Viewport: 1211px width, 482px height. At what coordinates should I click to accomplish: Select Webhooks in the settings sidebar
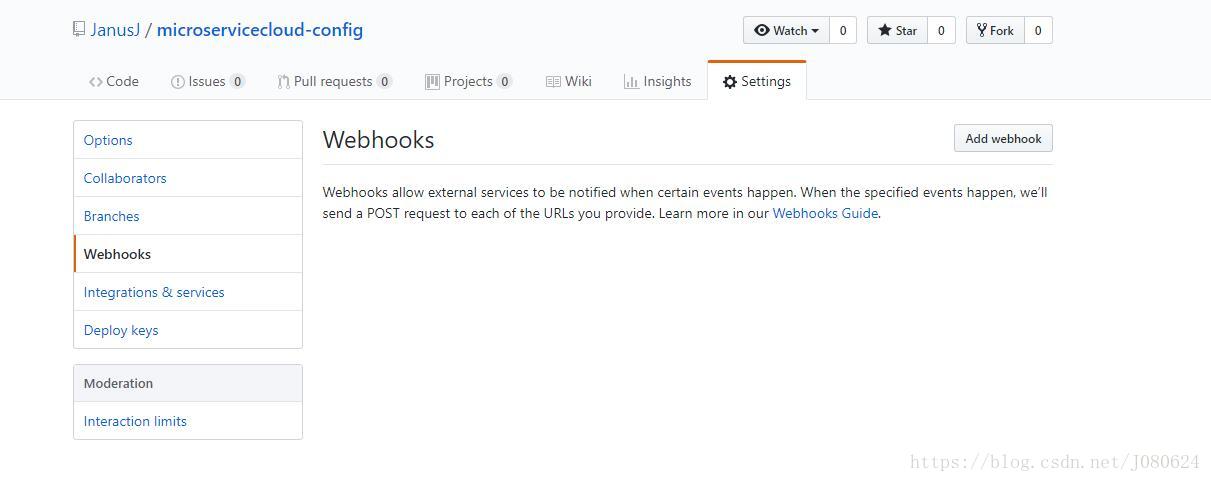coord(188,254)
